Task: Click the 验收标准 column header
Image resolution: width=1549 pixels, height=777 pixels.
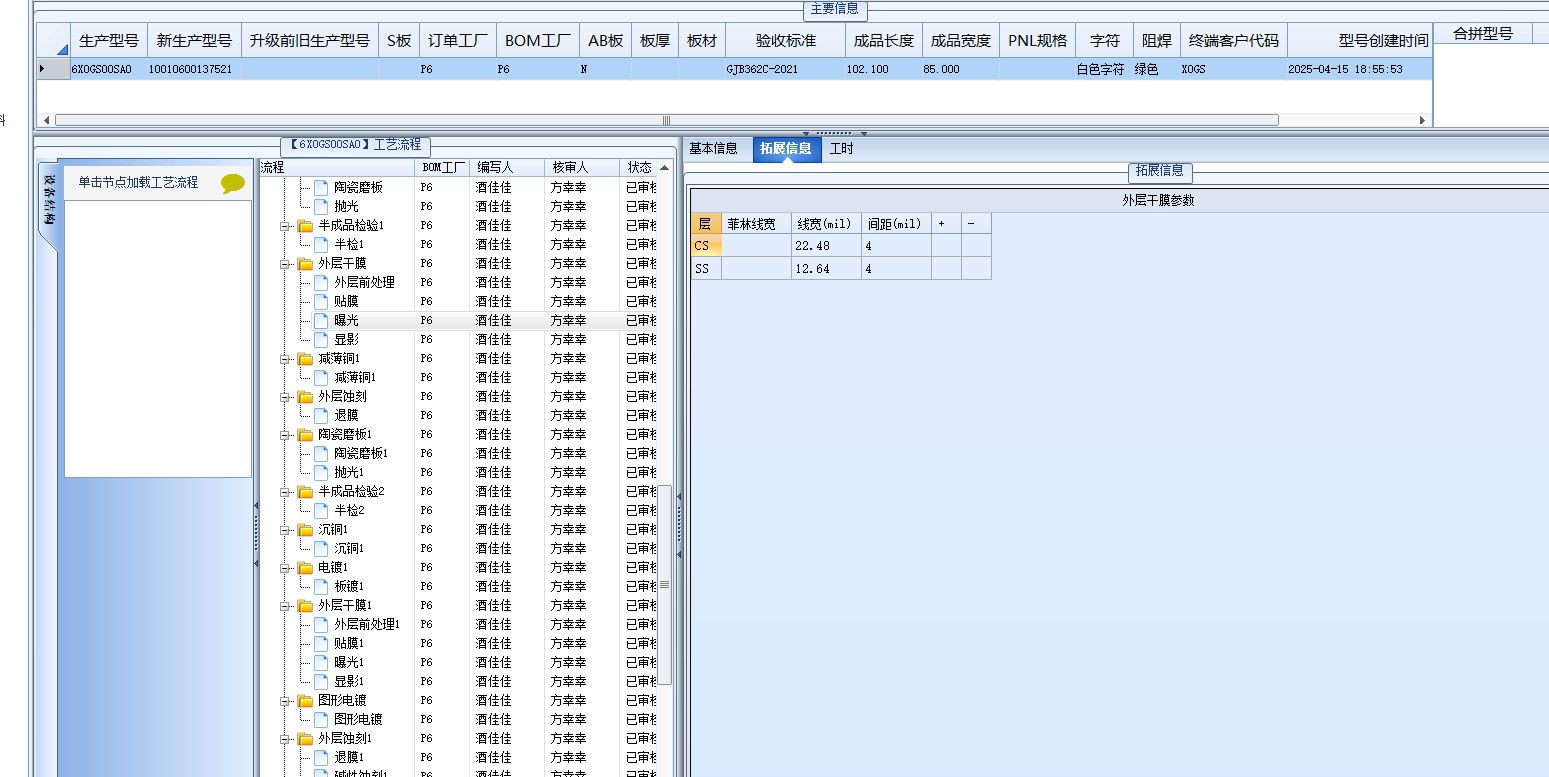Action: (x=786, y=41)
